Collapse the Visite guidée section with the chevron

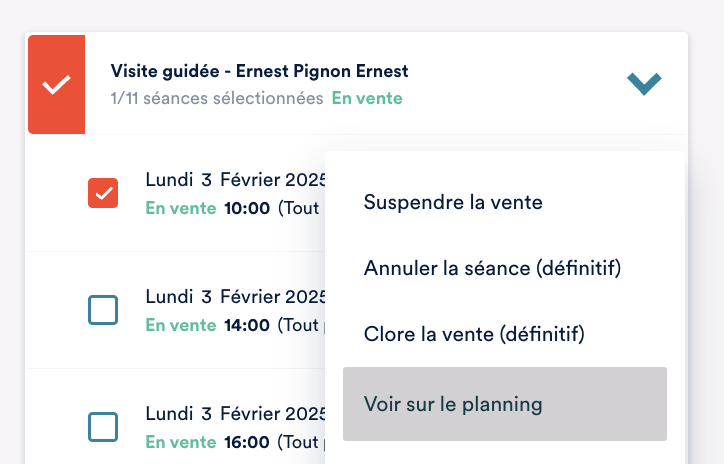coord(644,84)
